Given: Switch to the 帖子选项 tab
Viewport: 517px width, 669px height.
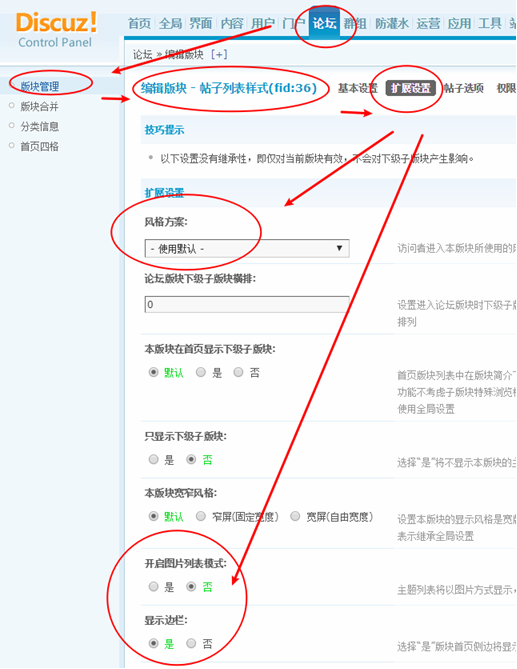Looking at the screenshot, I should tap(463, 88).
